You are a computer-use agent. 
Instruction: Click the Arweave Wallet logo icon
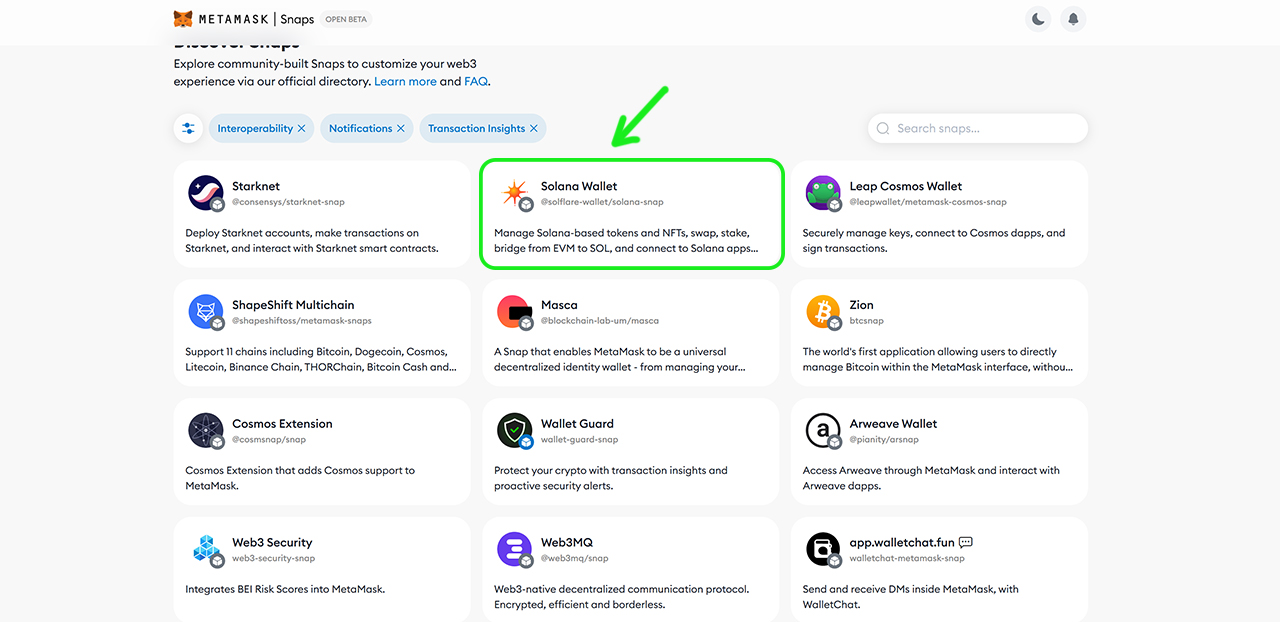click(823, 430)
